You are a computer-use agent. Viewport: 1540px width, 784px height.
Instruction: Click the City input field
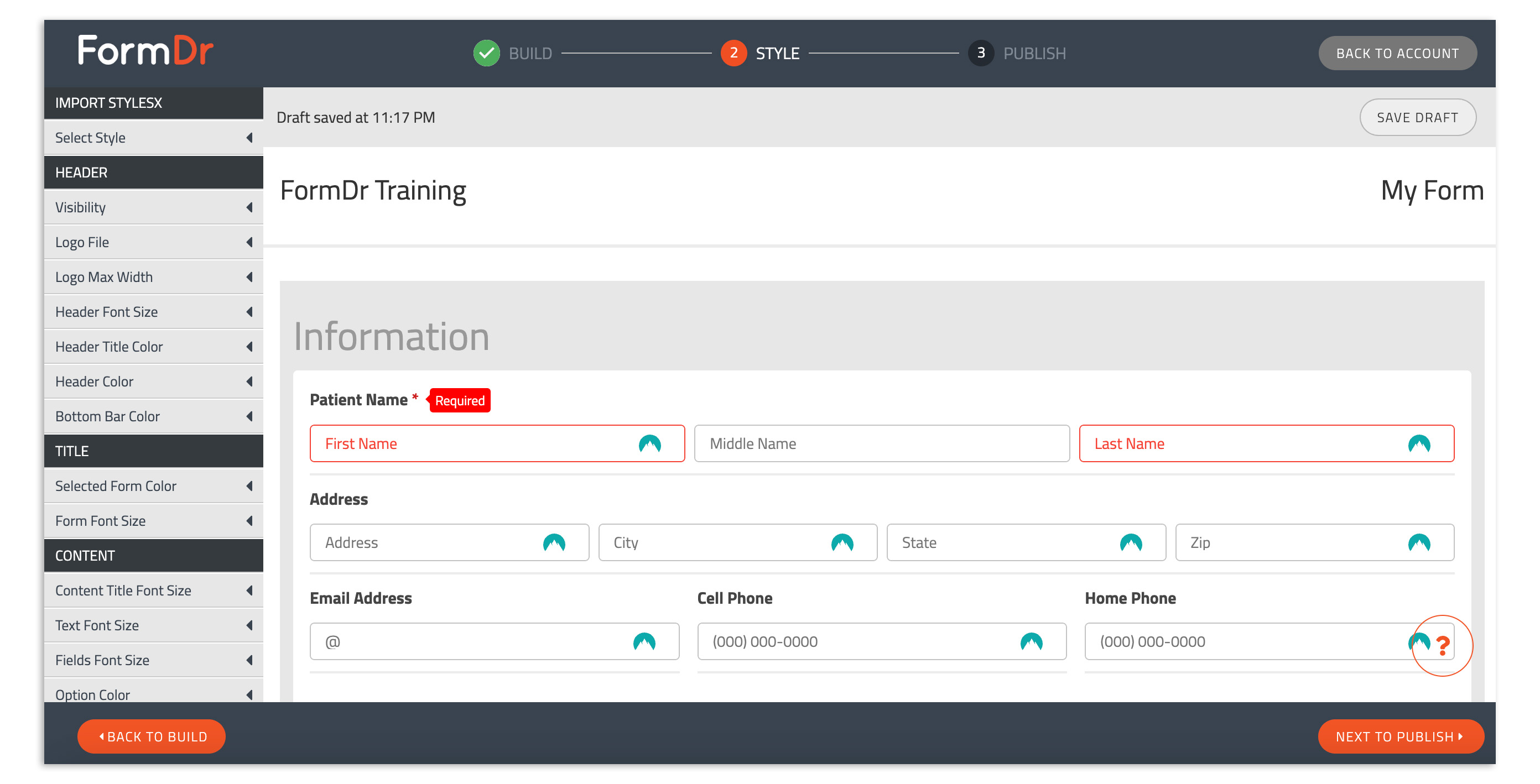(738, 542)
